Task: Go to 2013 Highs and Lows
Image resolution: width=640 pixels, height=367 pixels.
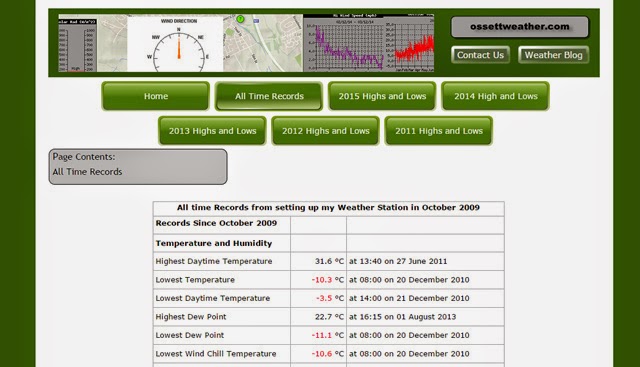Action: (x=212, y=131)
